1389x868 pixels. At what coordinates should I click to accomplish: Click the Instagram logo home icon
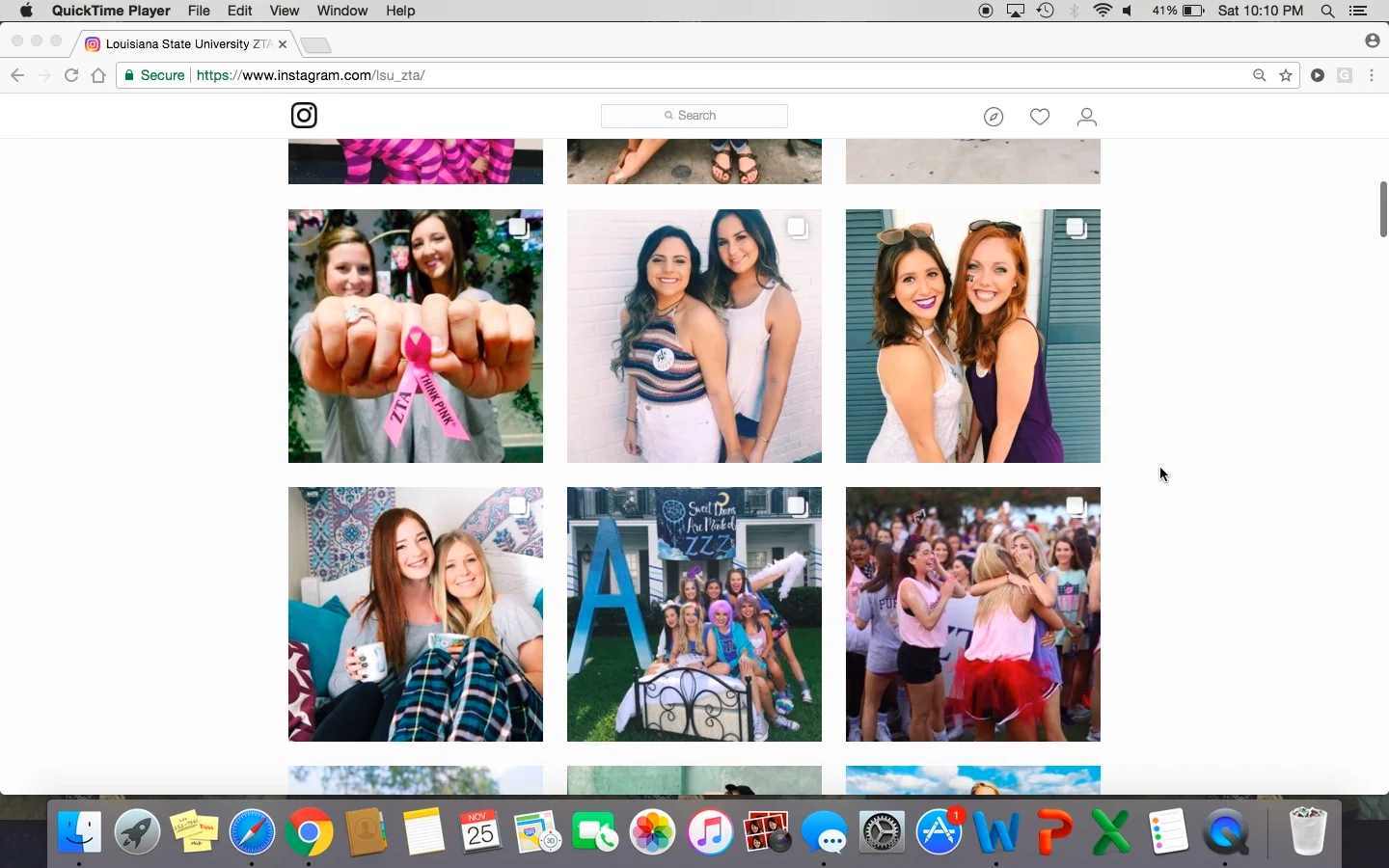point(304,116)
